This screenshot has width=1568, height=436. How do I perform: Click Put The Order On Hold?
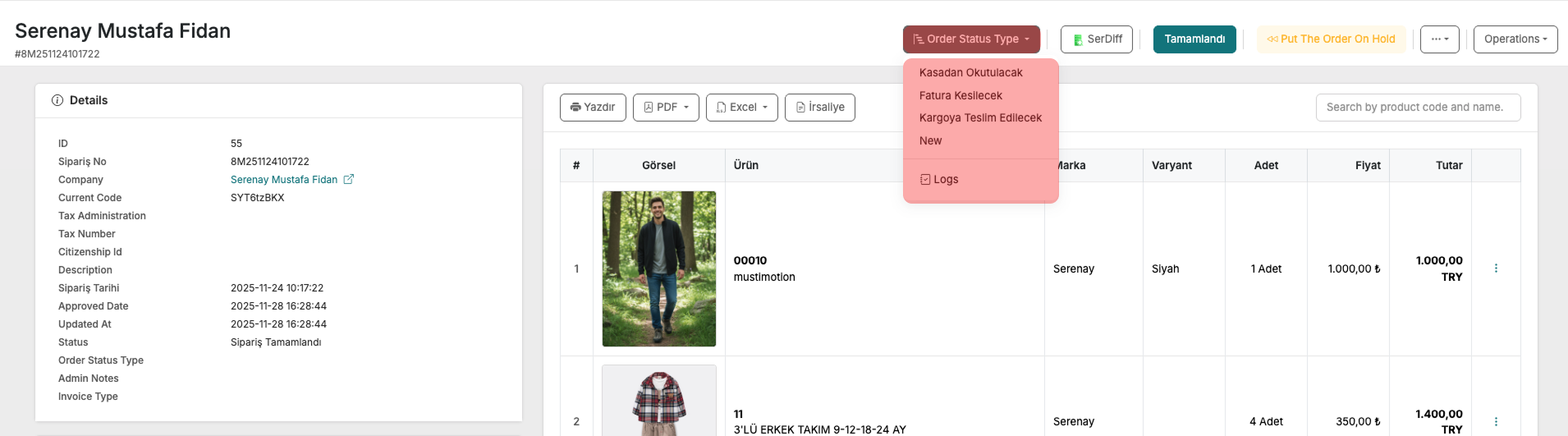click(1331, 39)
